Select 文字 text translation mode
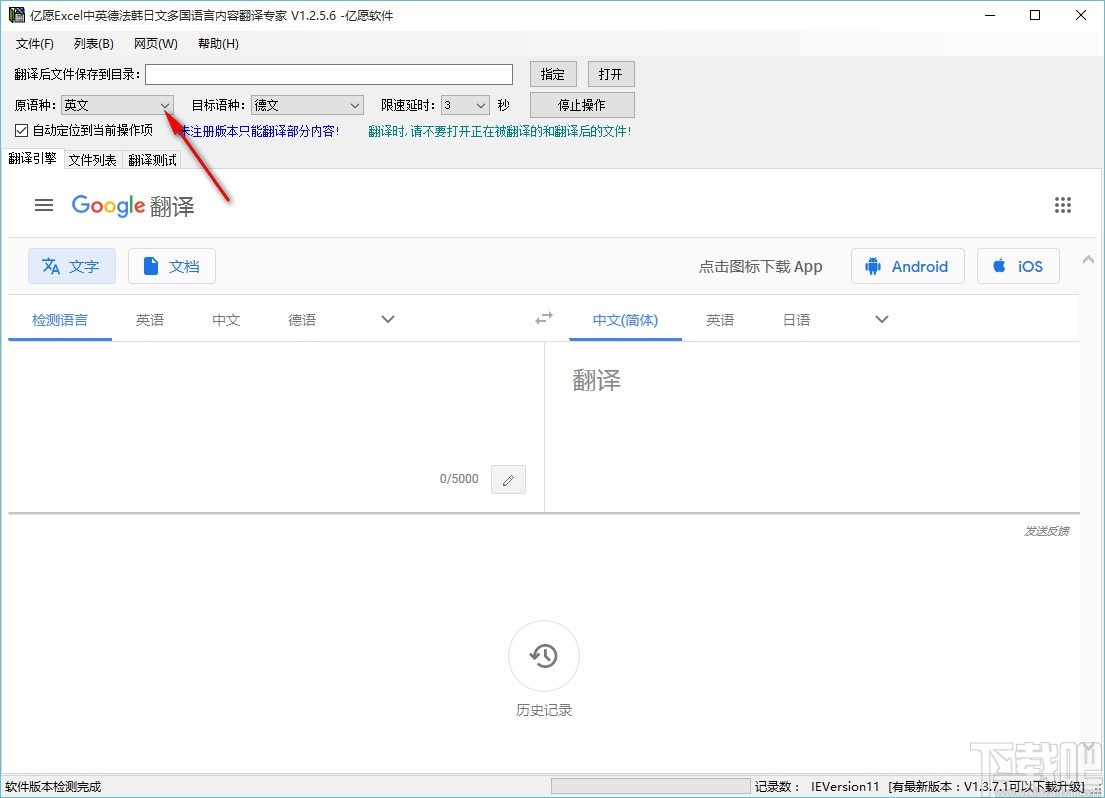Screen dimensions: 1105x798 point(71,266)
